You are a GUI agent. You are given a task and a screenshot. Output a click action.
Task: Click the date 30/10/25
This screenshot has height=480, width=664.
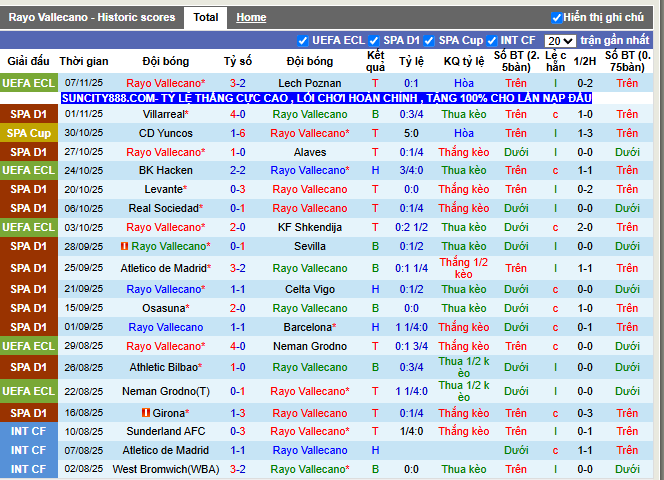(x=84, y=133)
